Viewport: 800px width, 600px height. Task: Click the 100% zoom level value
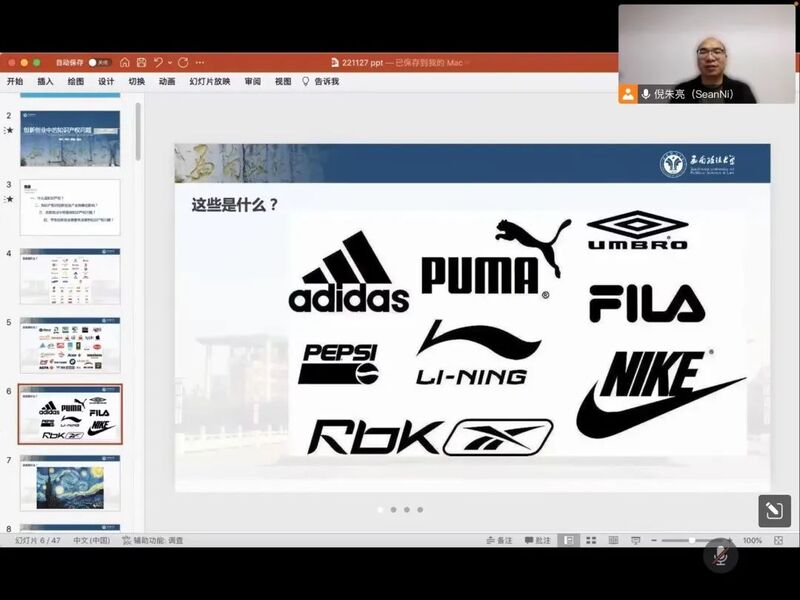753,540
